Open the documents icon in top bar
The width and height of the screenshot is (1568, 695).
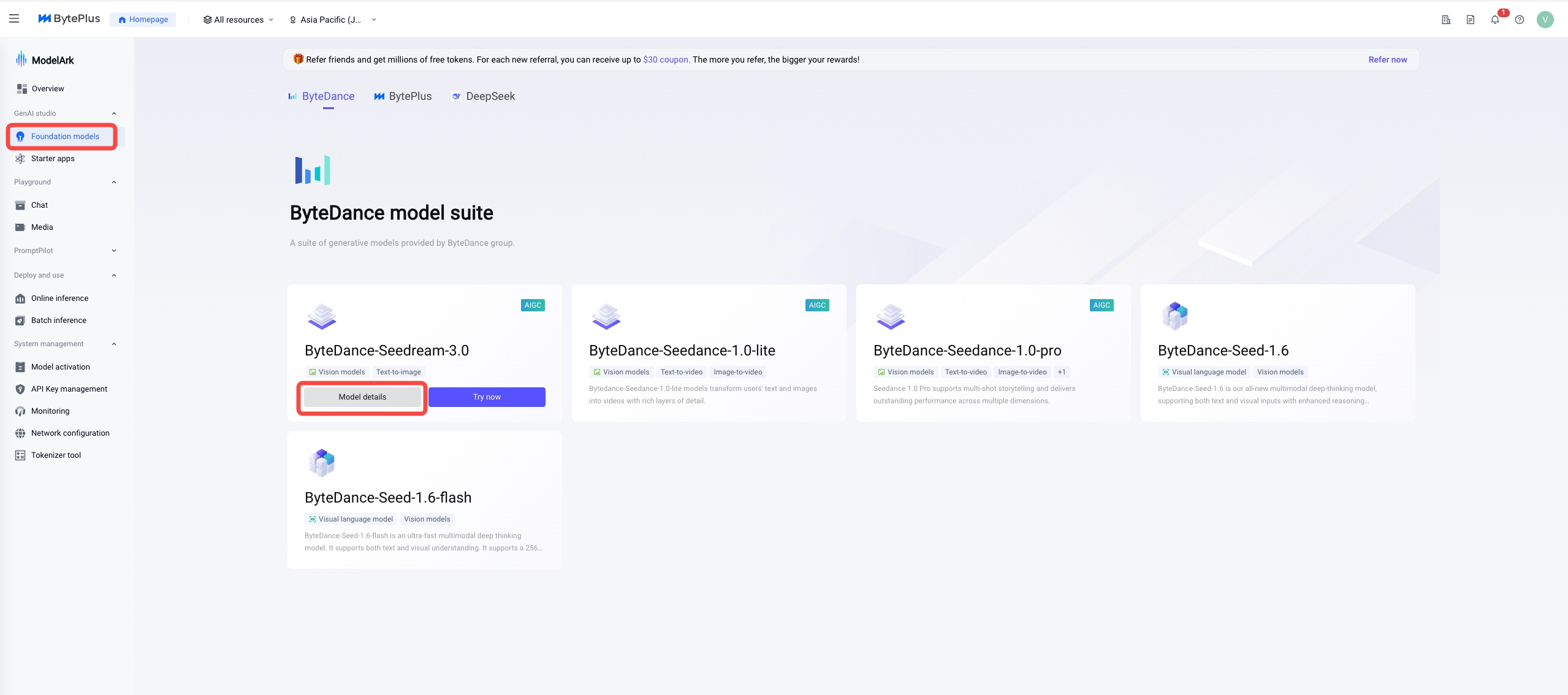(x=1471, y=20)
